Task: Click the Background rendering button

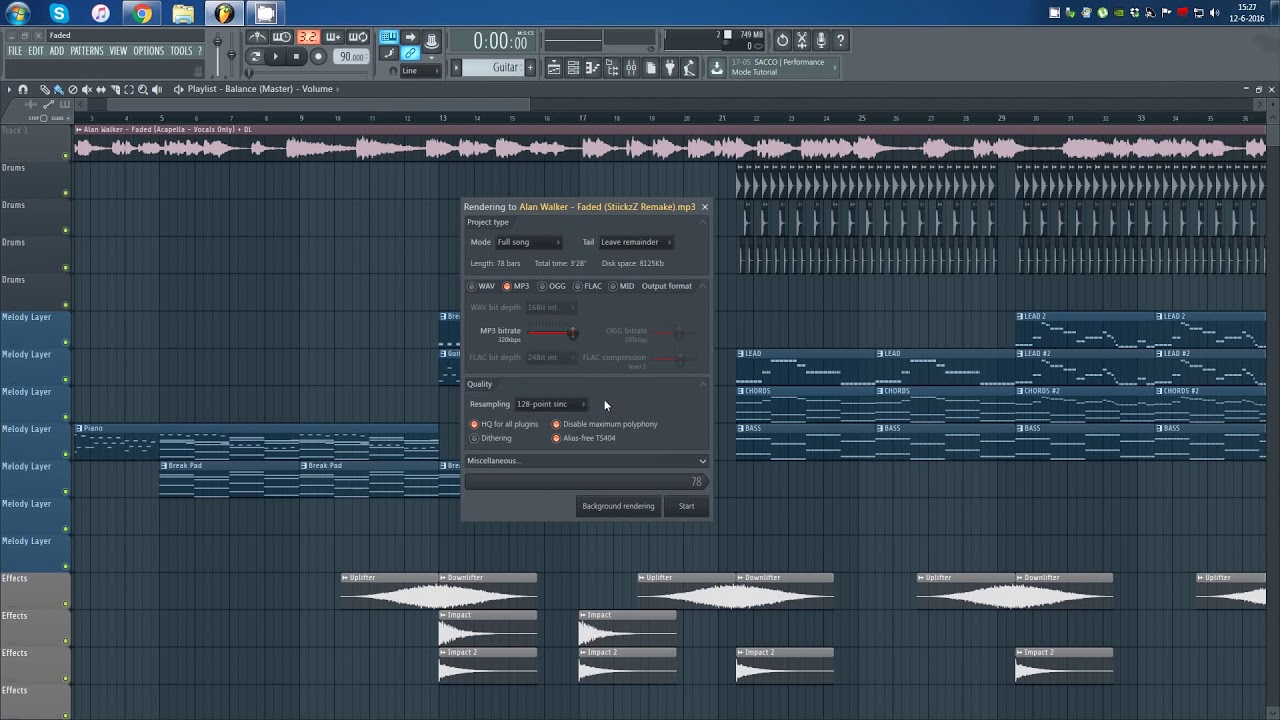Action: (618, 506)
